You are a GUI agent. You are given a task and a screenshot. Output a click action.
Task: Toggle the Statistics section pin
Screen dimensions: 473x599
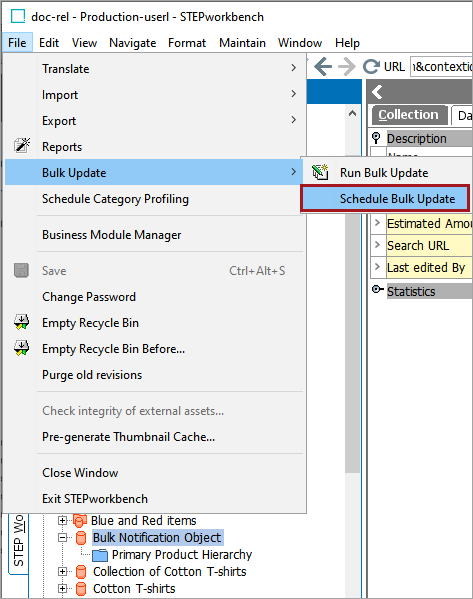[377, 290]
